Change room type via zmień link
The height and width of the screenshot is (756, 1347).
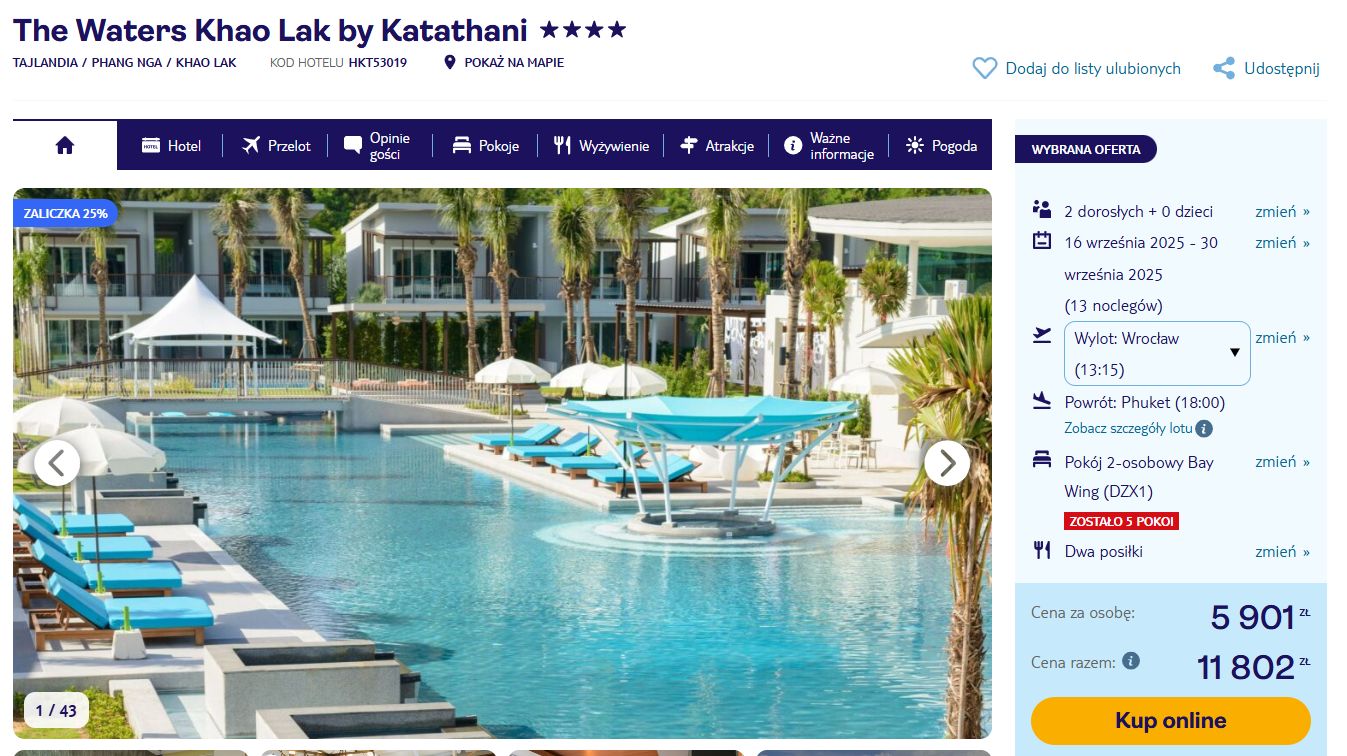point(1282,461)
